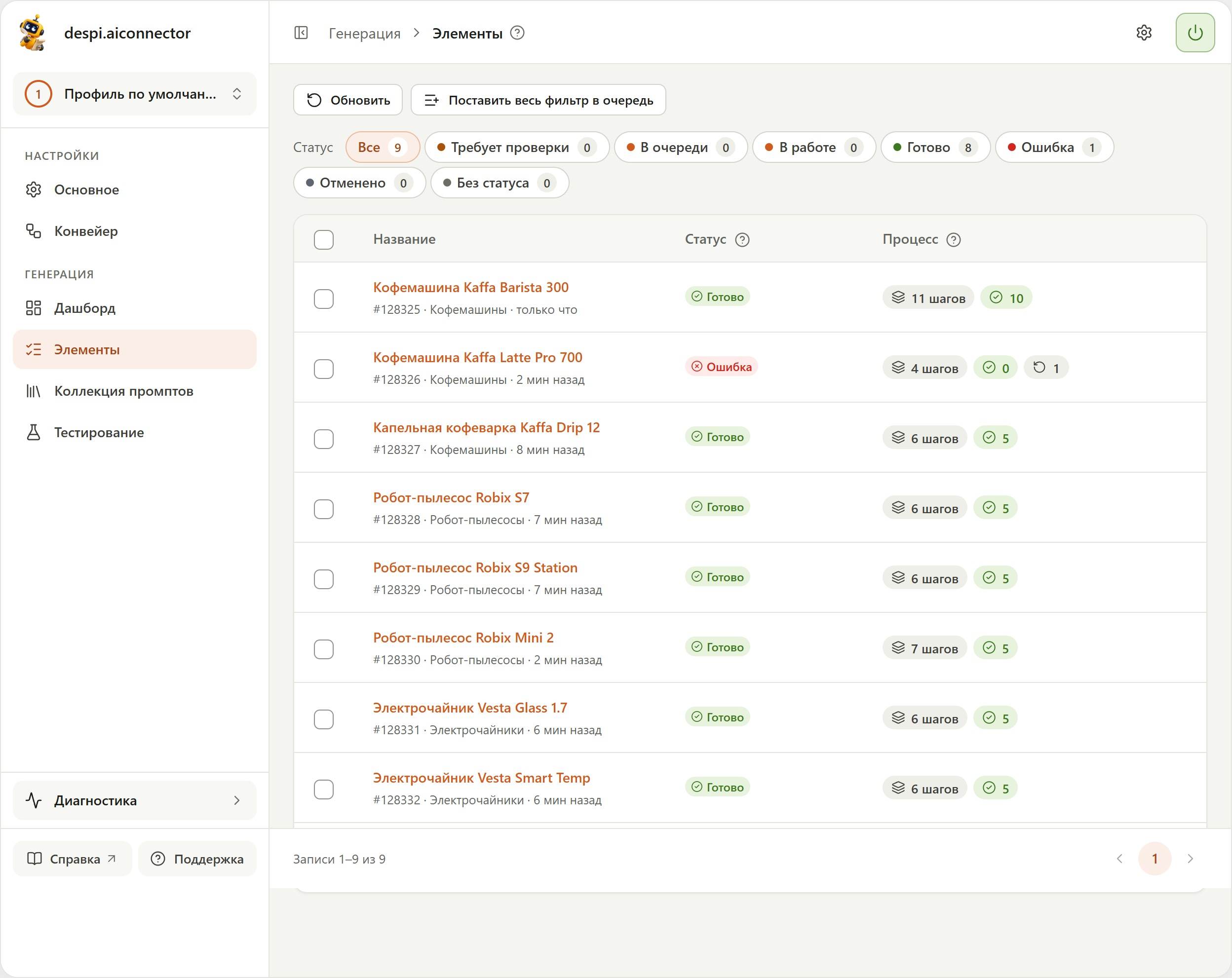This screenshot has height=978, width=1232.
Task: Click the Поддержка button
Action: point(197,859)
